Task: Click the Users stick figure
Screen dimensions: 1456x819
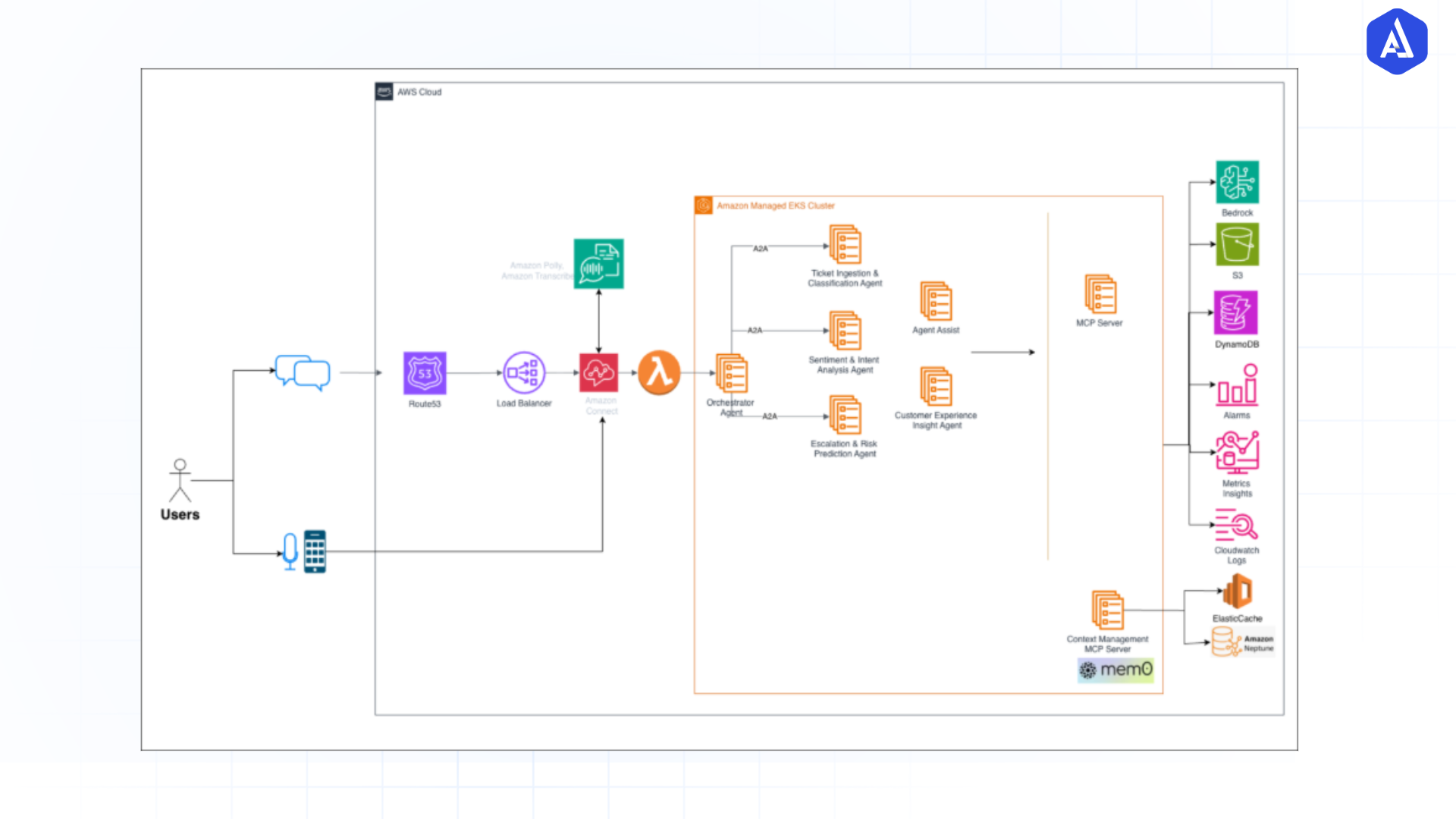Action: coord(180,480)
